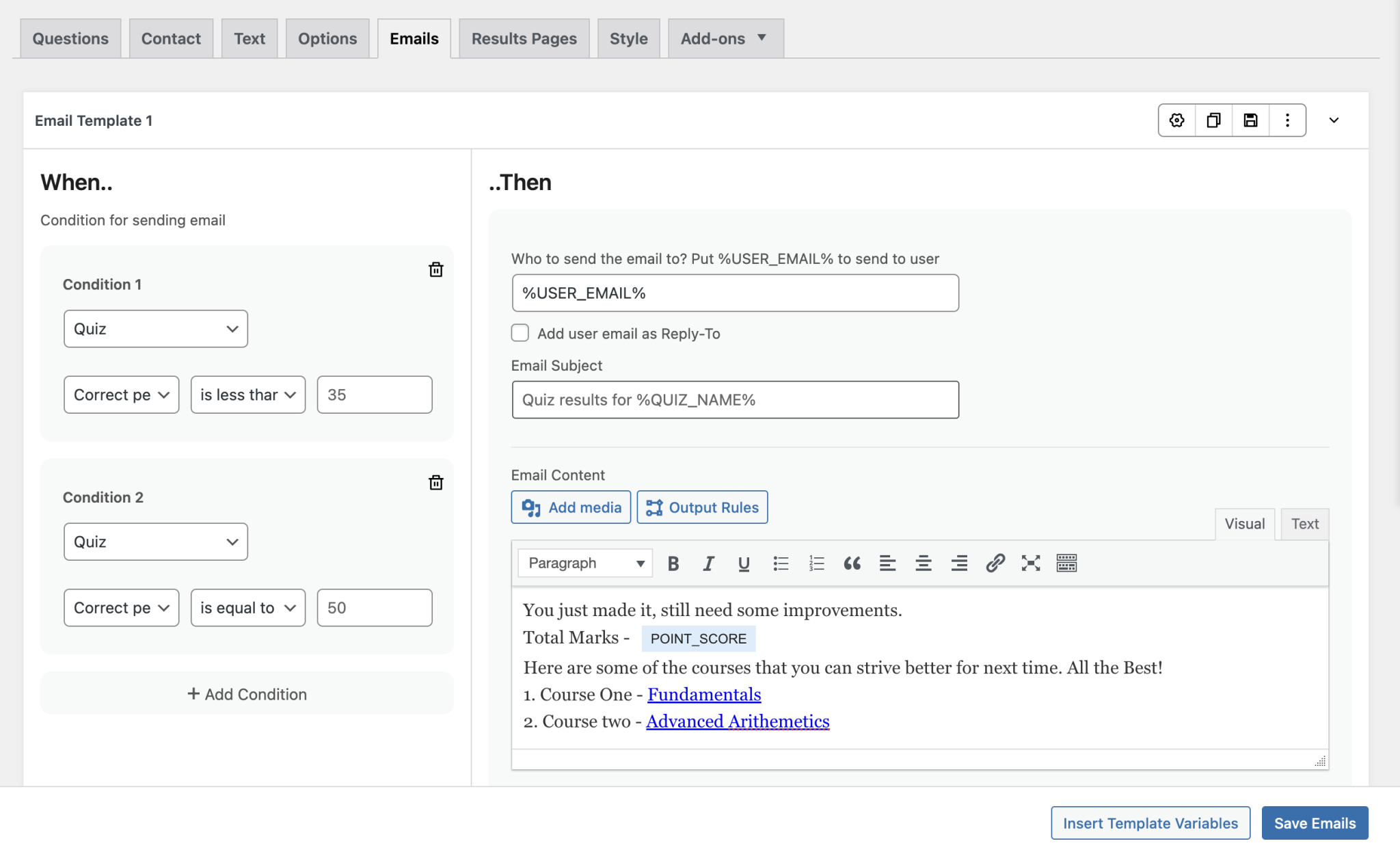The width and height of the screenshot is (1400, 852).
Task: Duplicate Email Template 1
Action: point(1213,120)
